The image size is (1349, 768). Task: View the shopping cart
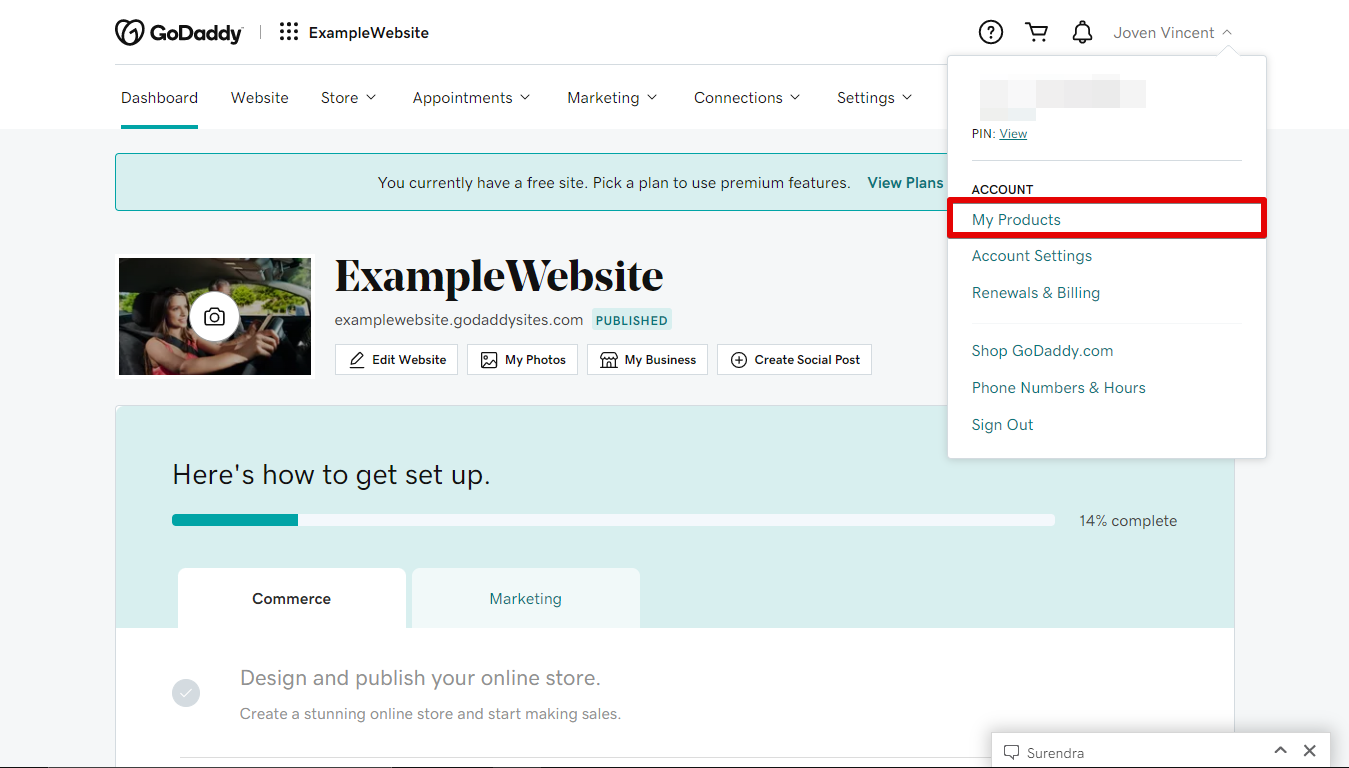pos(1036,31)
